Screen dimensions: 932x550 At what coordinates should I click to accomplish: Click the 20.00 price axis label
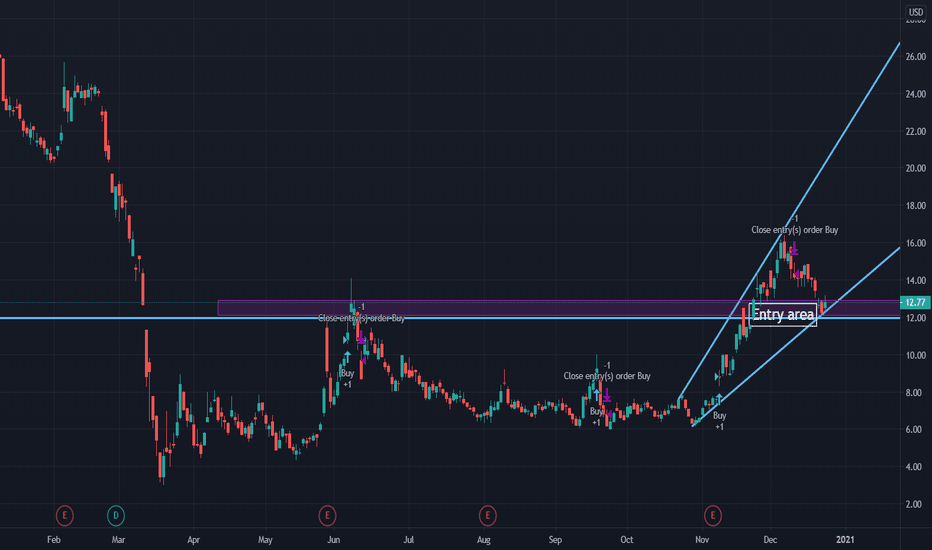916,169
